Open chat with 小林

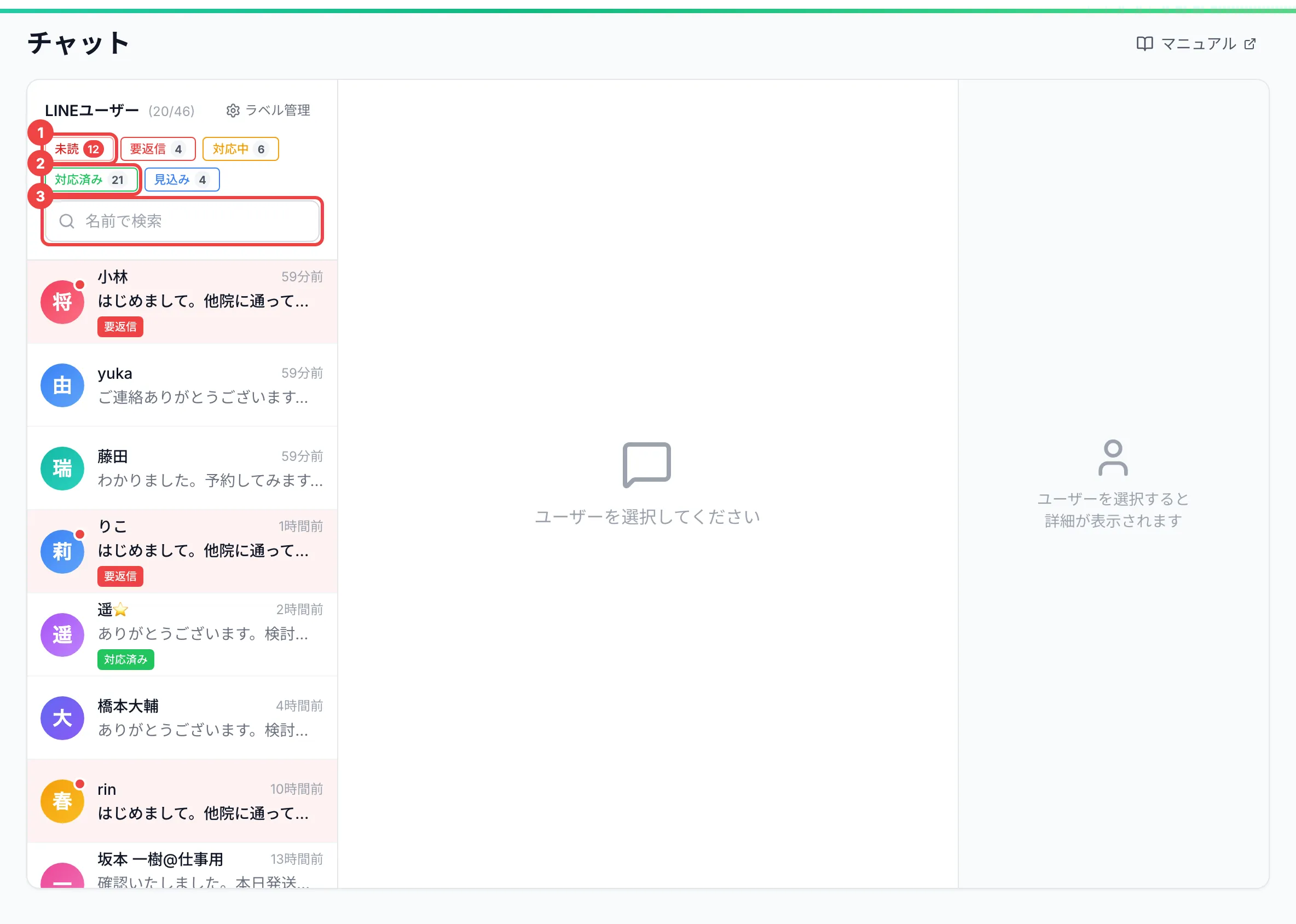point(182,302)
